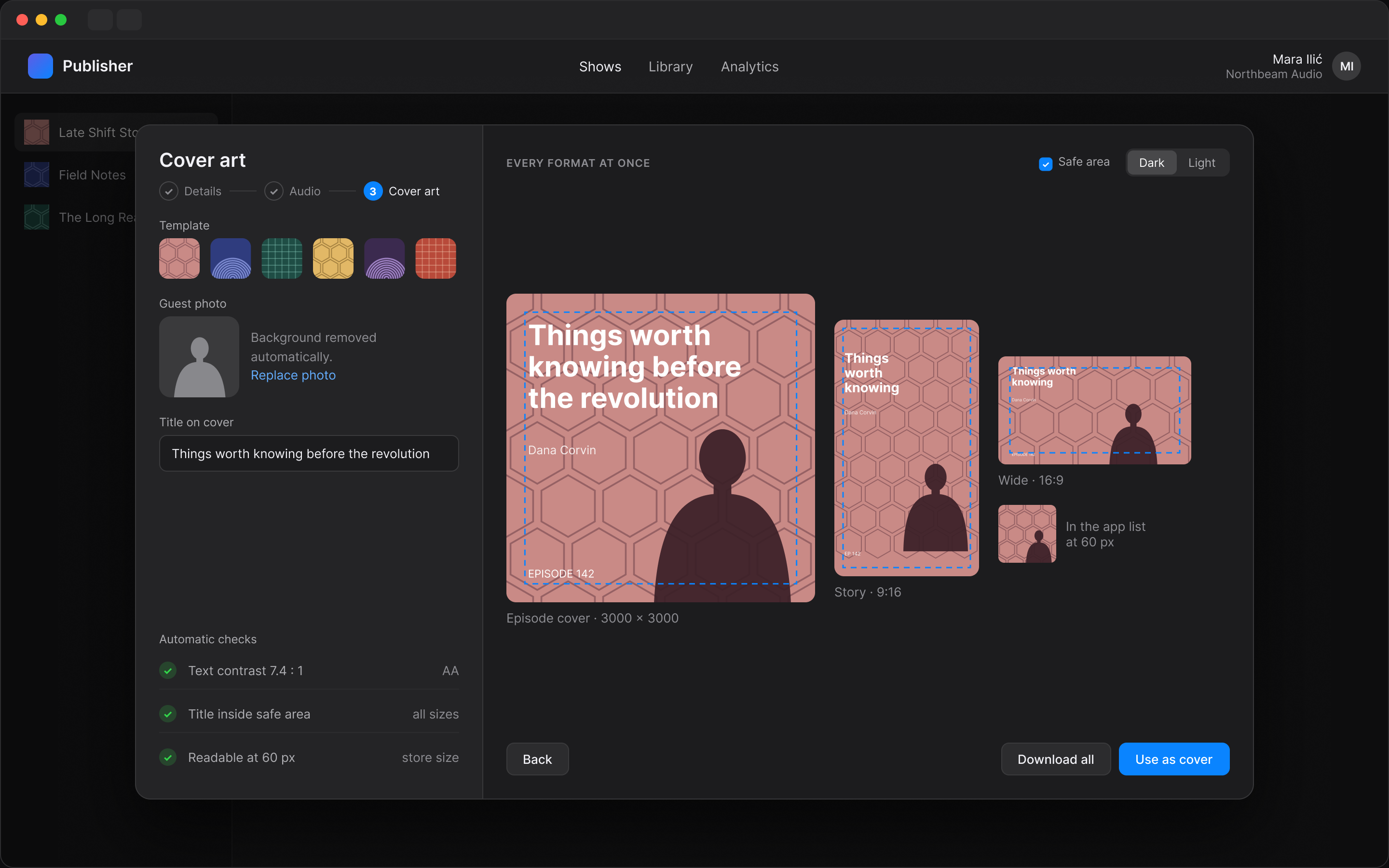Switch preview to Light mode
This screenshot has height=868, width=1389.
[1201, 163]
